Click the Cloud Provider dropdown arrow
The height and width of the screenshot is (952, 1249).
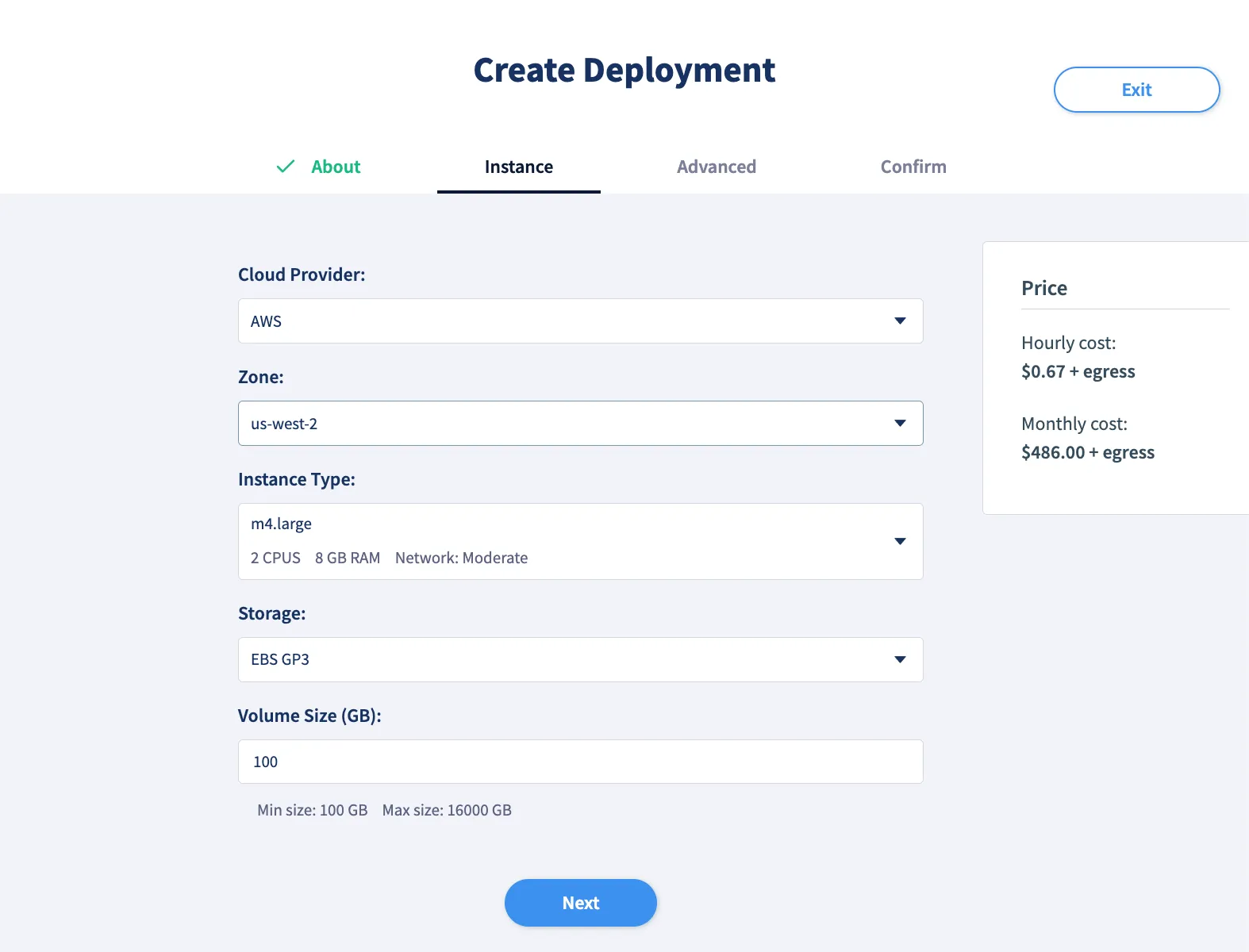pos(900,321)
